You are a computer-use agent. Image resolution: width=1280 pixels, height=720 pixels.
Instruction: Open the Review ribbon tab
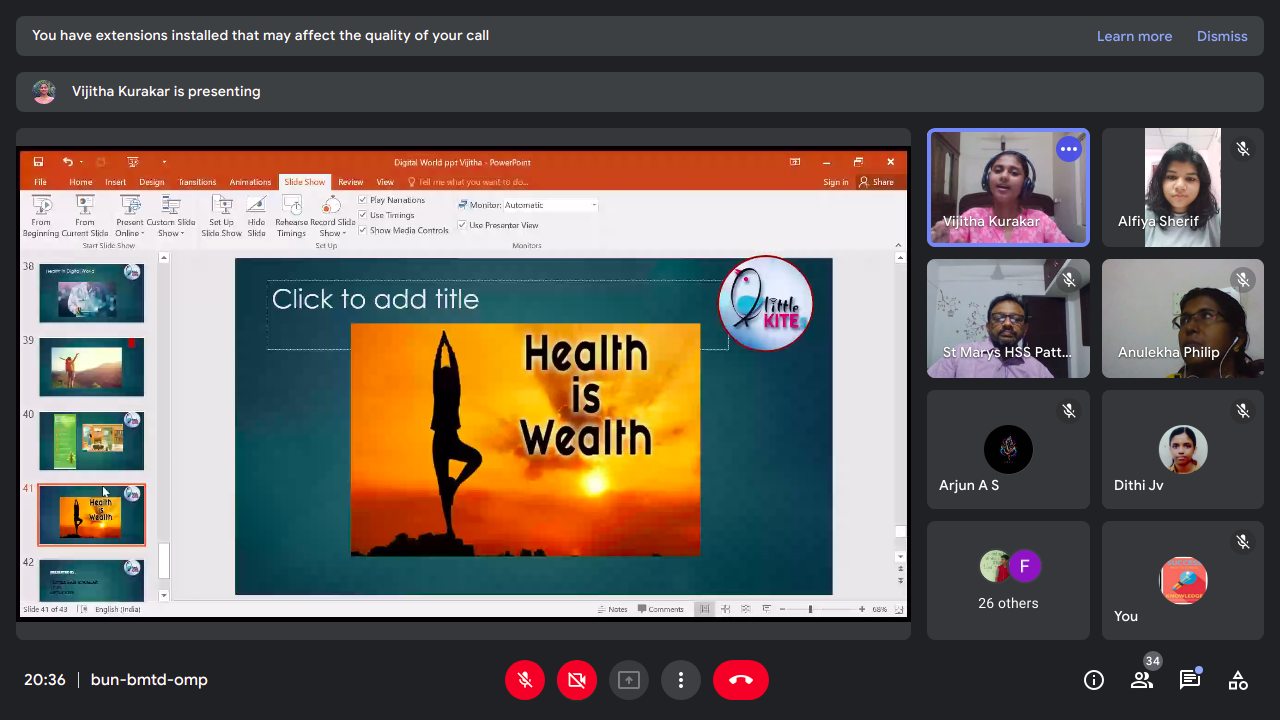coord(350,182)
